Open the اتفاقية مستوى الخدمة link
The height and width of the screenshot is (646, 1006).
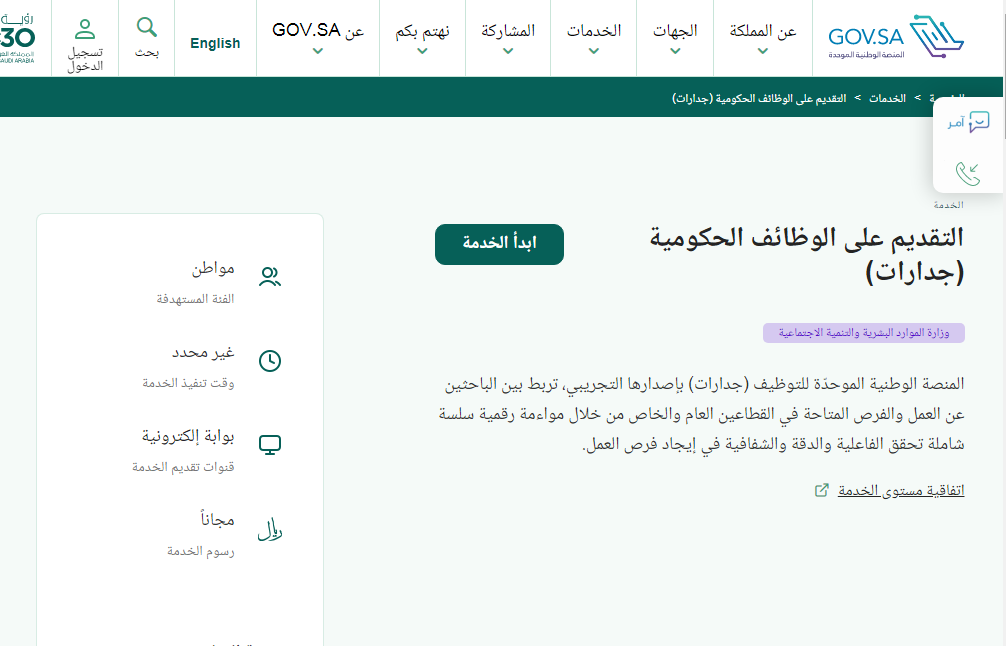coord(901,491)
